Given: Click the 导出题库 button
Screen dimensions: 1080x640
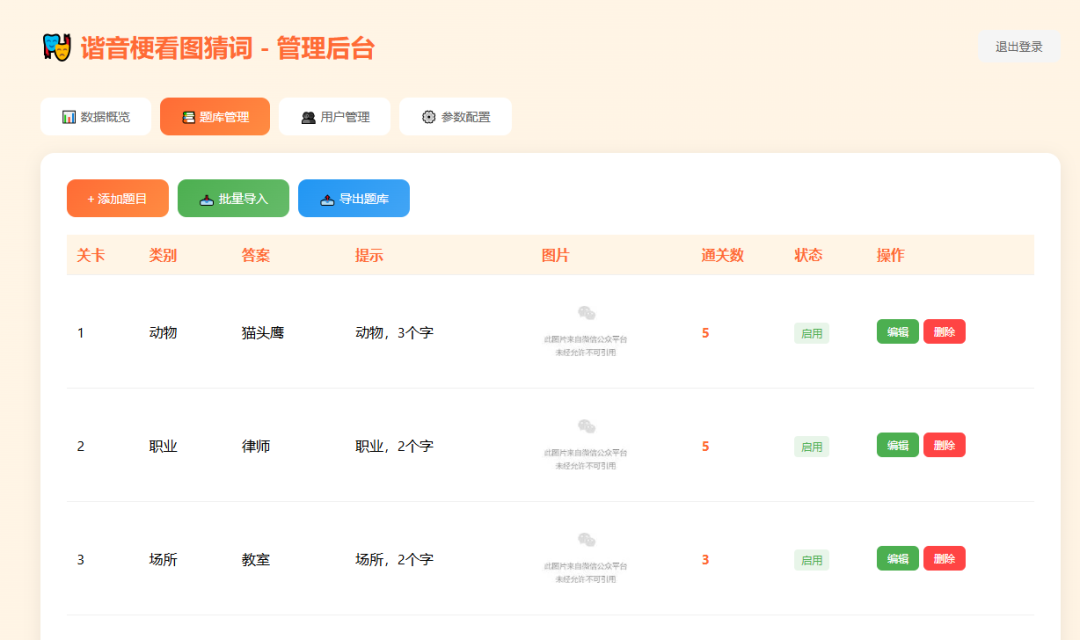Looking at the screenshot, I should pos(354,198).
